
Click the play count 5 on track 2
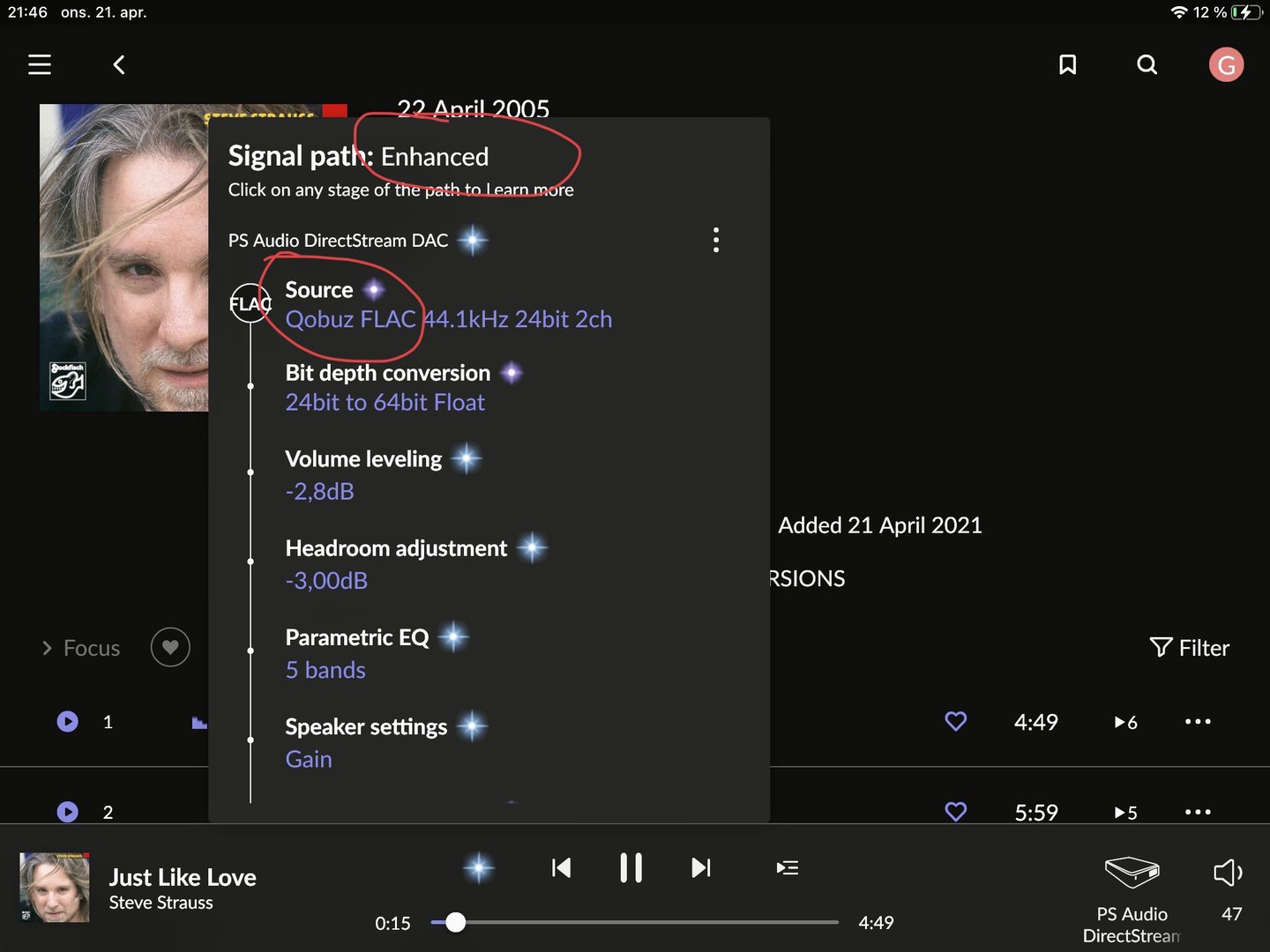[x=1126, y=812]
